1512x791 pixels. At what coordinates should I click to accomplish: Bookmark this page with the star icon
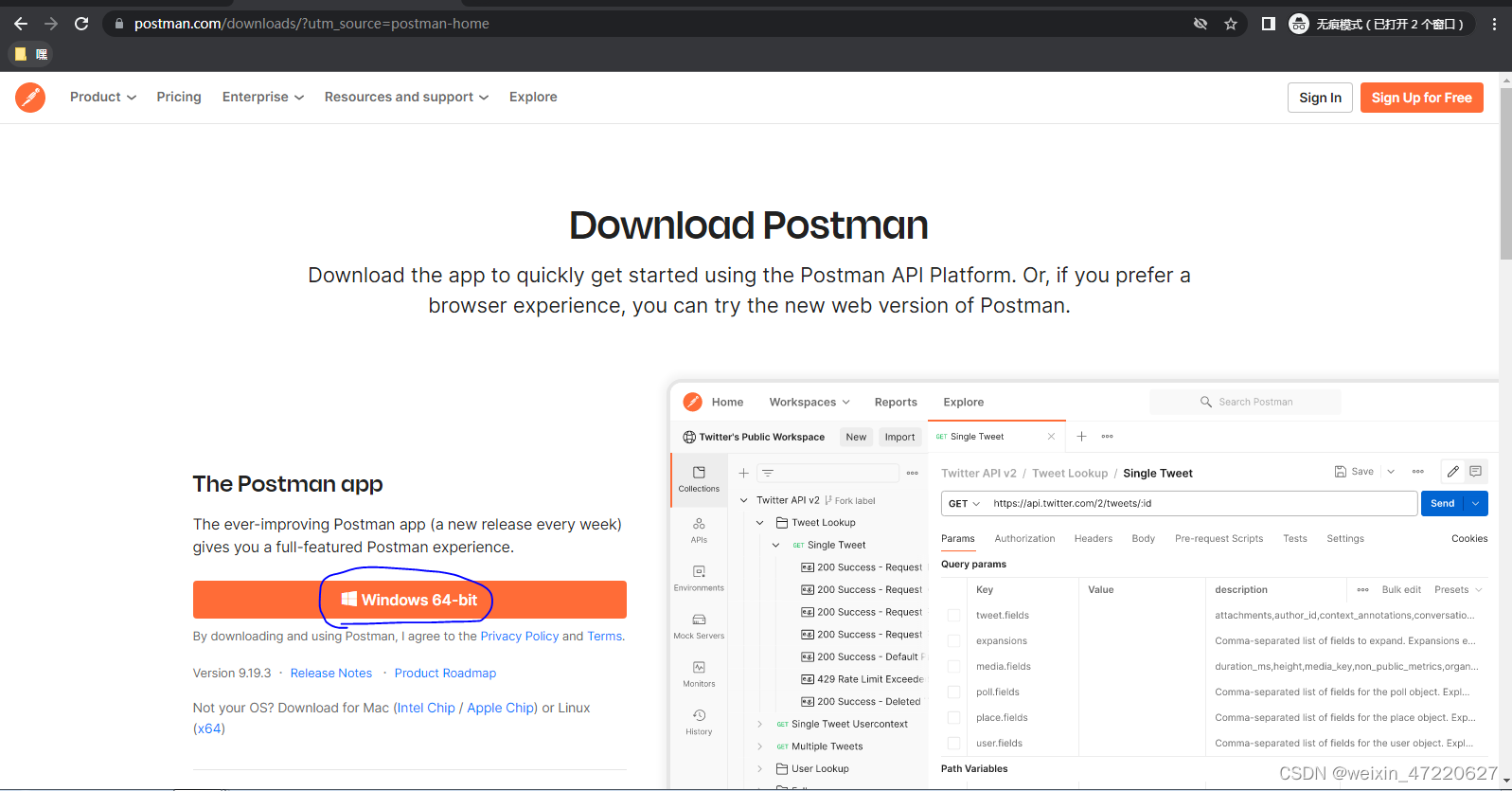pyautogui.click(x=1231, y=24)
